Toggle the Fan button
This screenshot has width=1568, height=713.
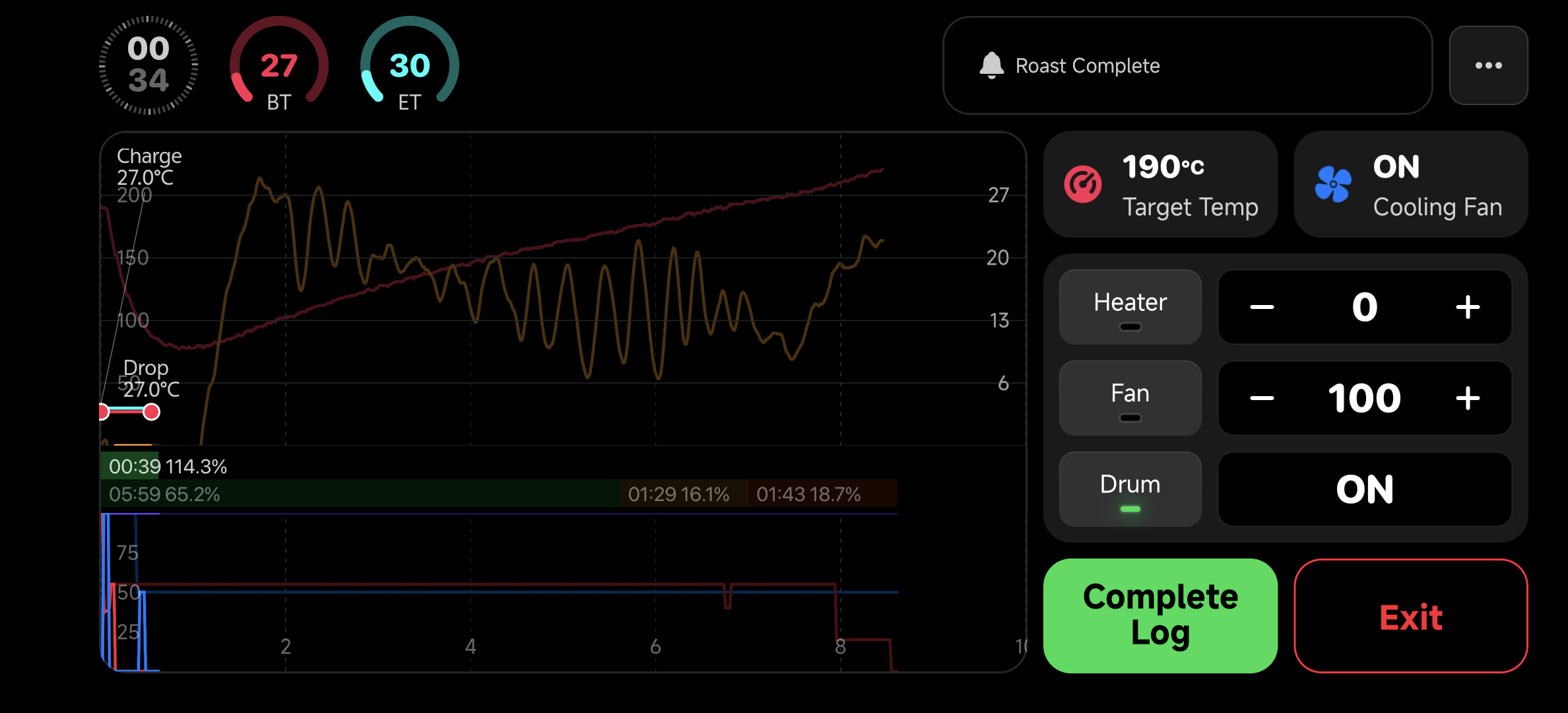point(1130,398)
